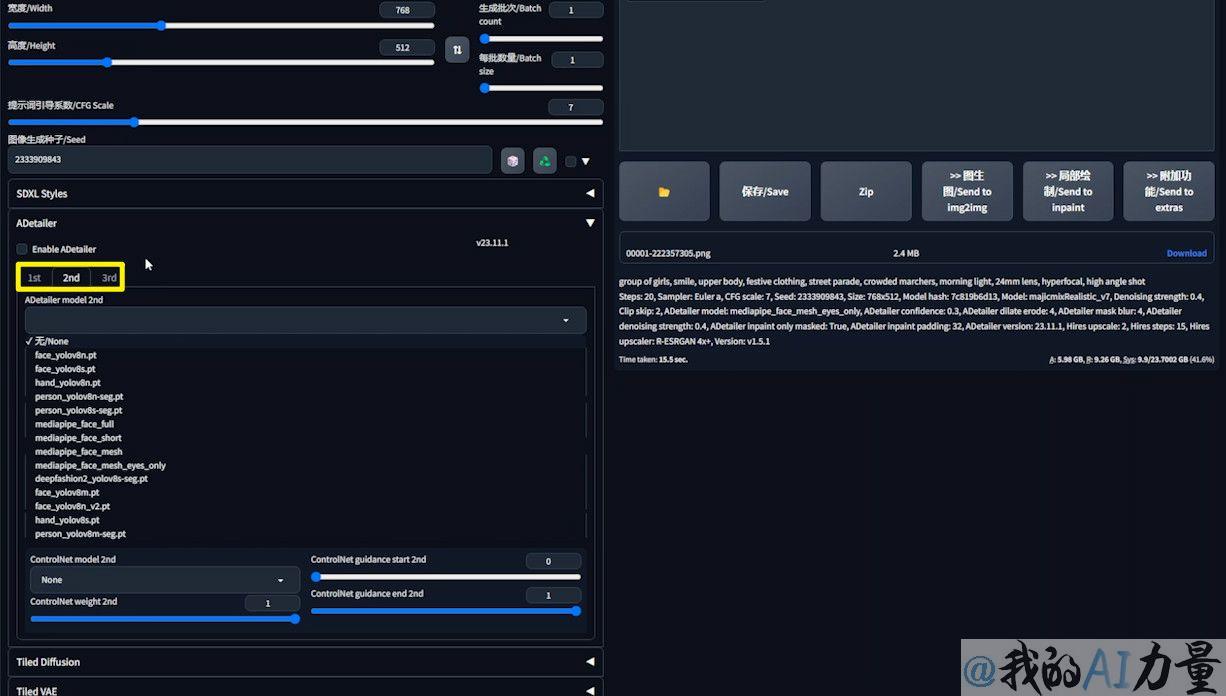Adjust the Height slider

(x=221, y=62)
